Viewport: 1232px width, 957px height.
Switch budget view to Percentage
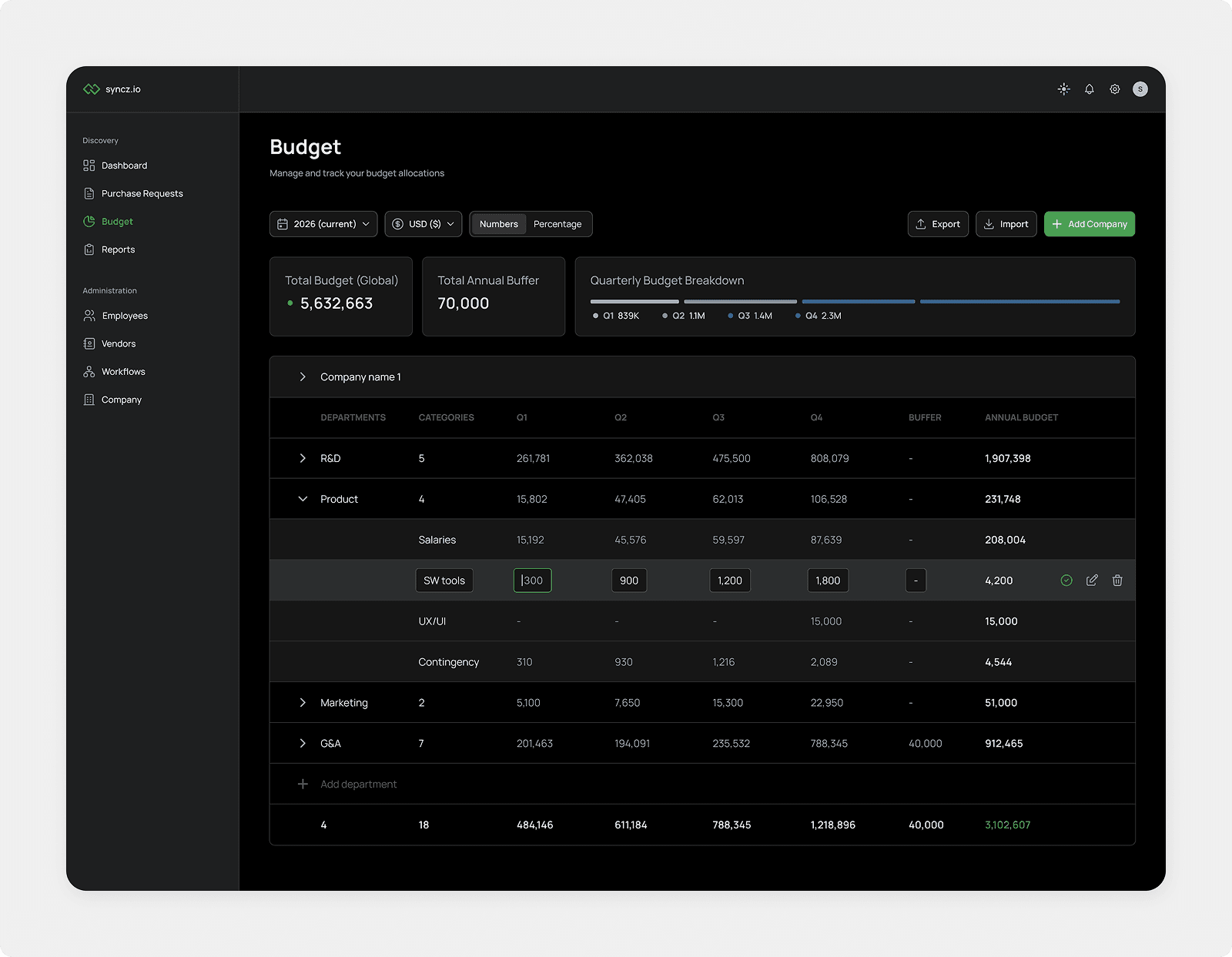point(557,224)
